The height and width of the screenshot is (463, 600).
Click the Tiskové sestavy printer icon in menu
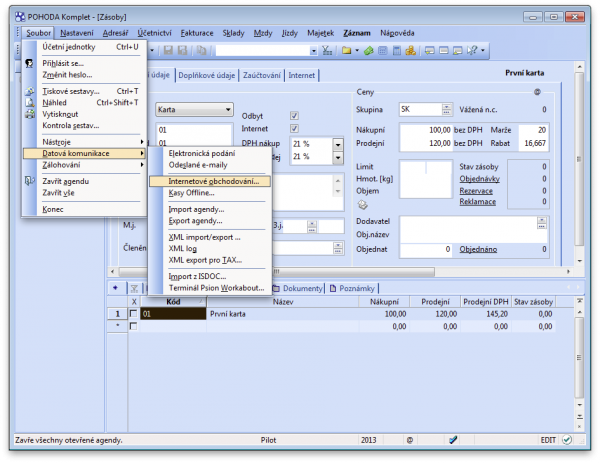click(29, 91)
